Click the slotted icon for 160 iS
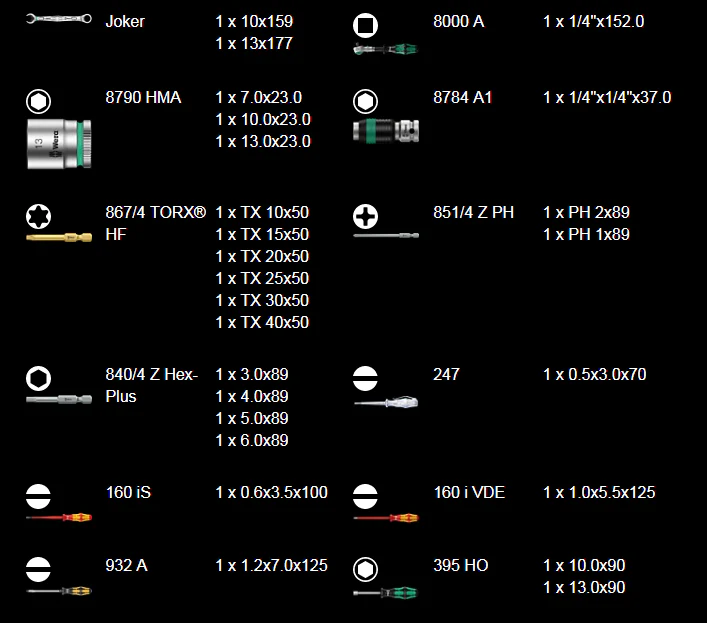 click(x=38, y=496)
